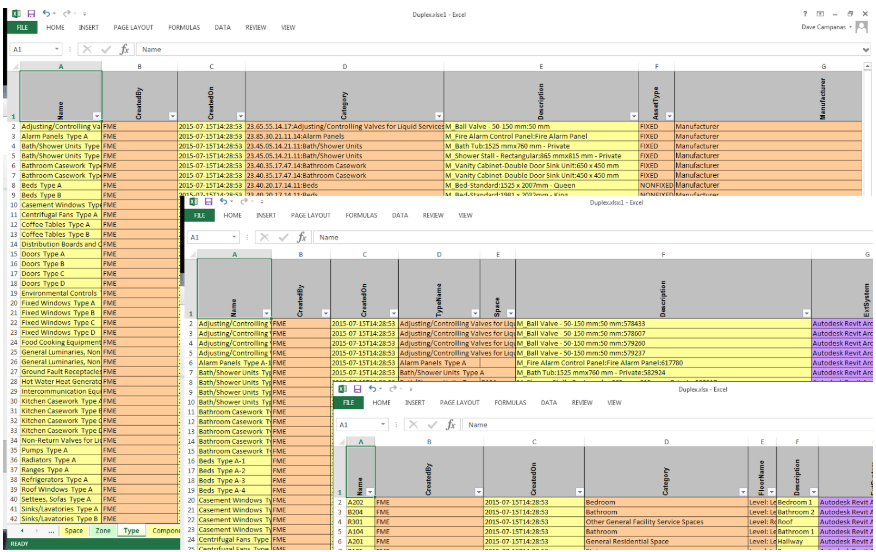Open Name column filter in top window
Image resolution: width=876 pixels, height=552 pixels.
click(x=95, y=116)
